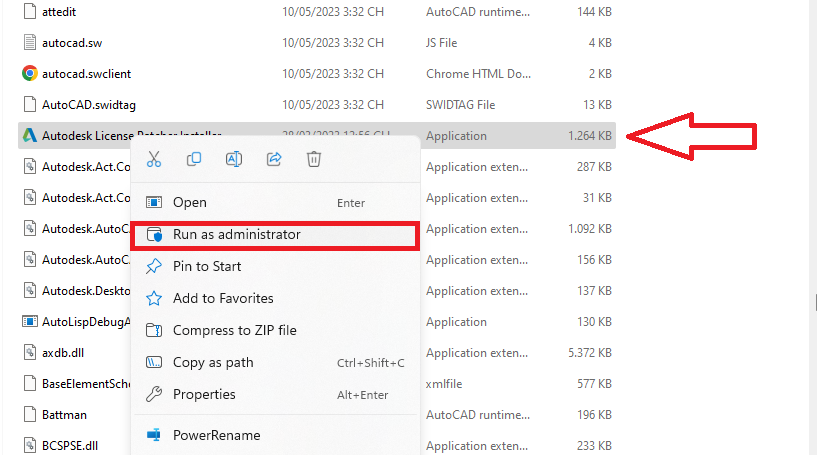The height and width of the screenshot is (455, 817).
Task: Click the Cut scissors icon in context menu
Action: [x=154, y=159]
